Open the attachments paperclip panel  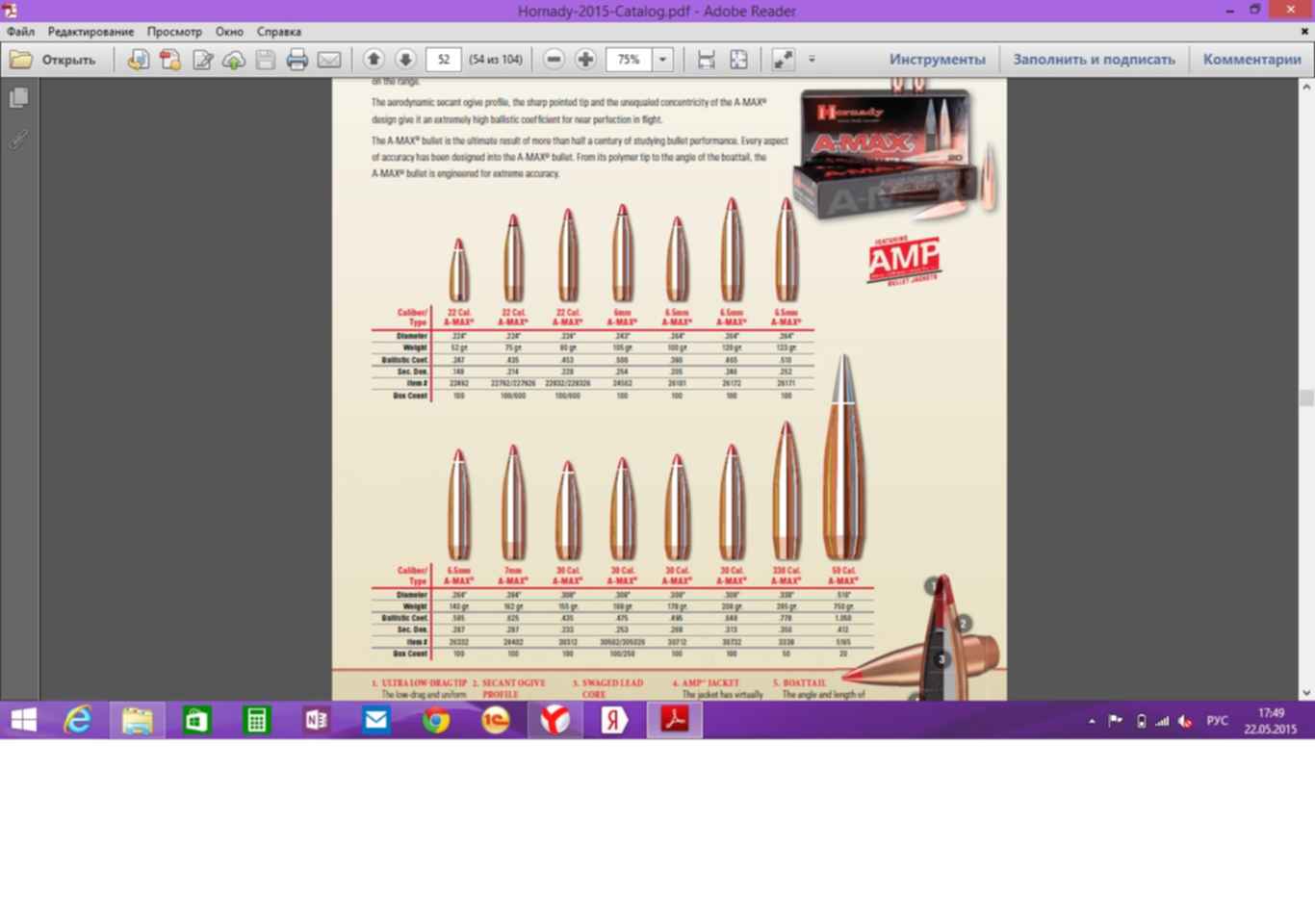(x=18, y=140)
